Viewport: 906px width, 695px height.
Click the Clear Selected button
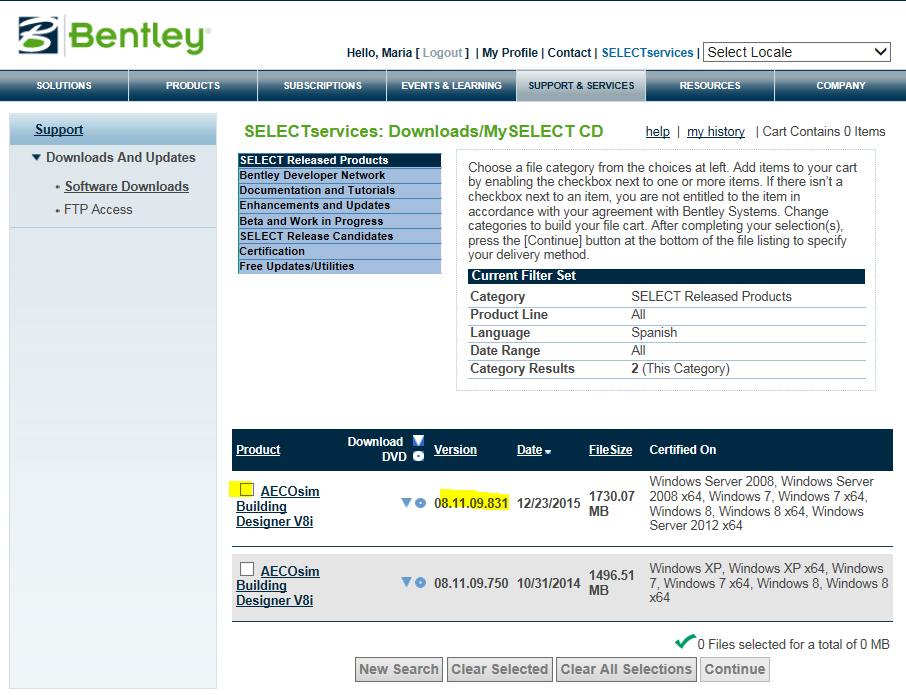coord(499,669)
